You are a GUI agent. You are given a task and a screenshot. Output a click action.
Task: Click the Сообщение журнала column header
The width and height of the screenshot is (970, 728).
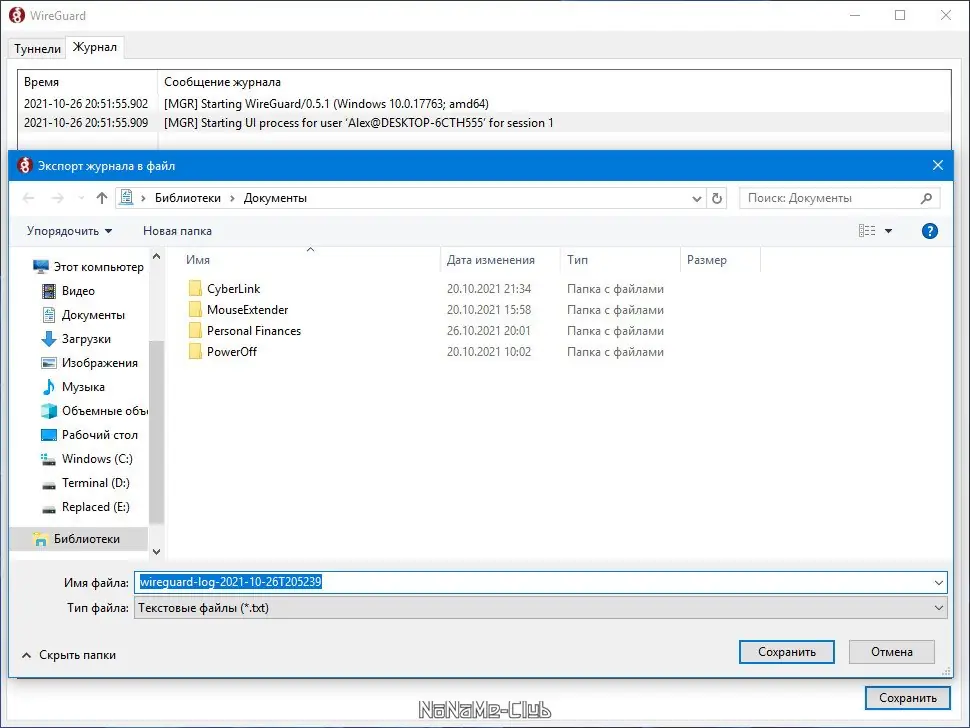pos(222,82)
